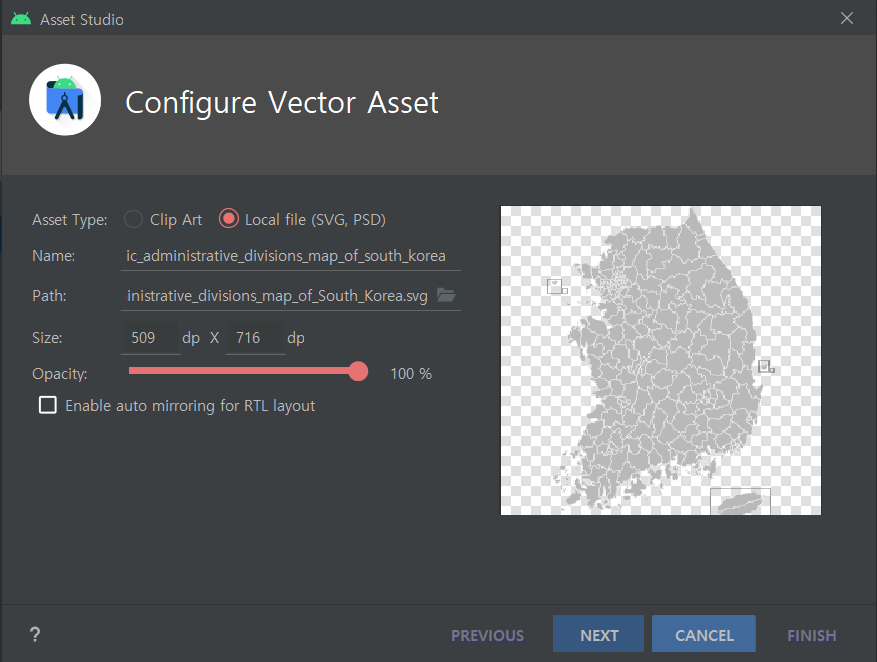
Task: Select the Clip Art asset type
Action: [x=133, y=219]
